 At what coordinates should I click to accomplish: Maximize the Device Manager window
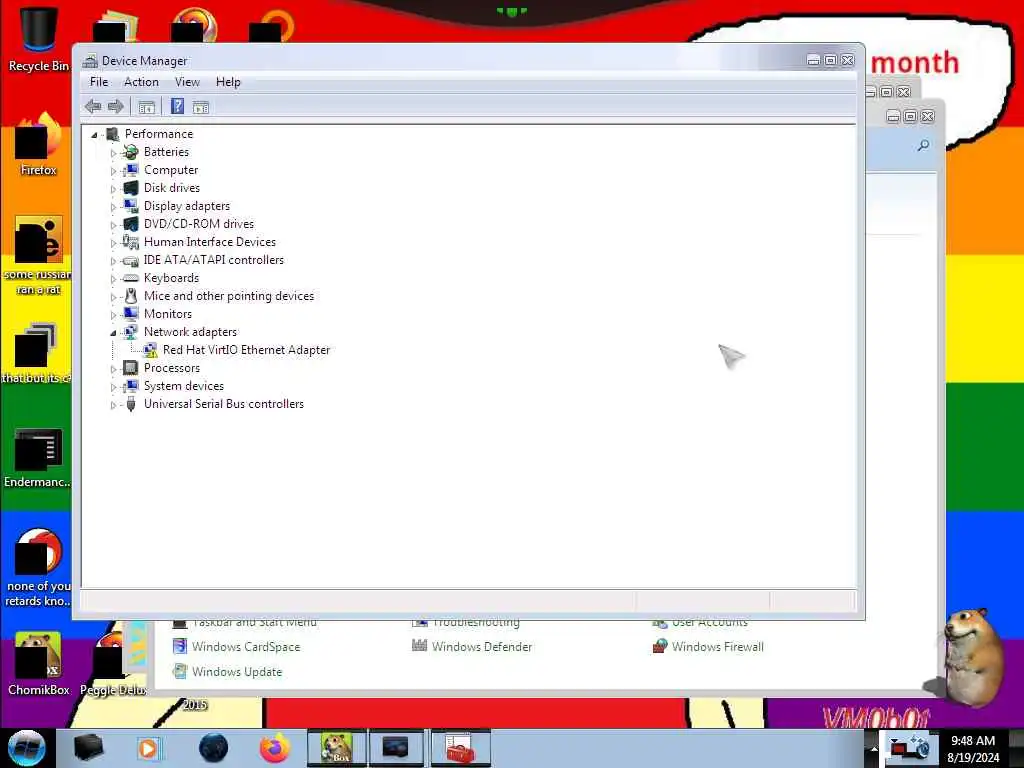(830, 60)
